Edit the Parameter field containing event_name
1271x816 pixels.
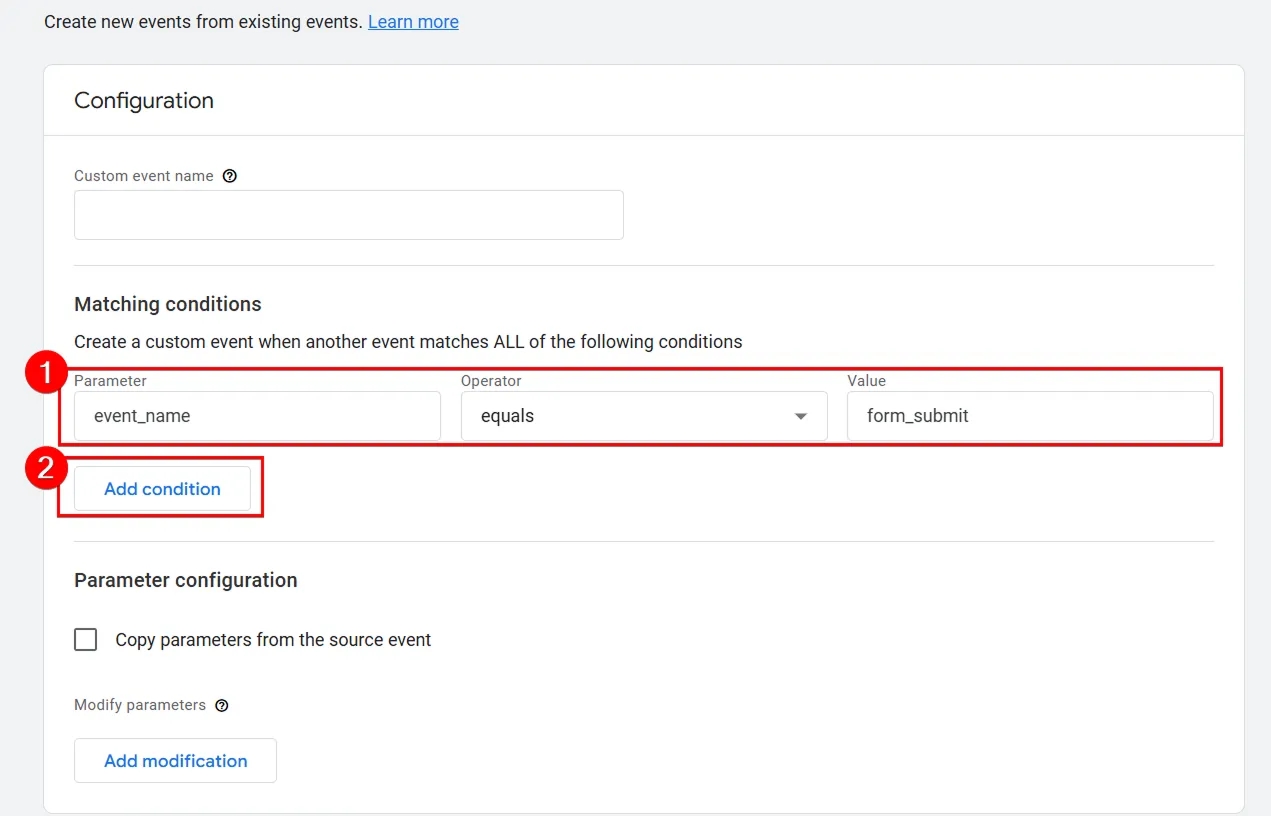257,416
